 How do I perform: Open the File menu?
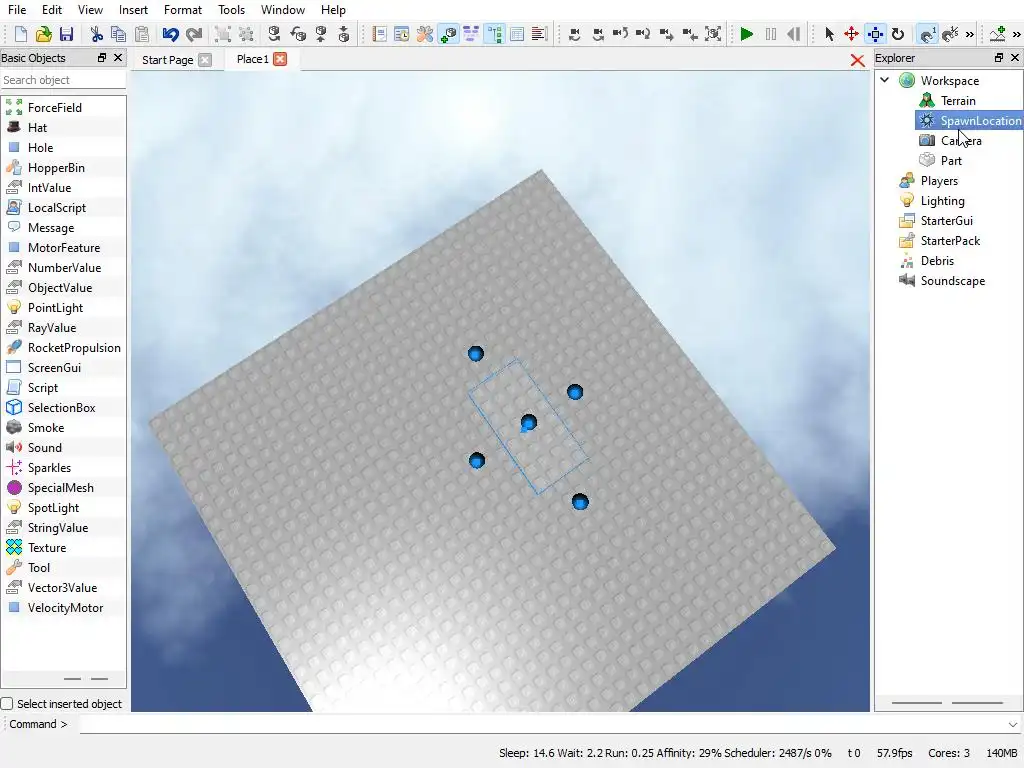tap(17, 10)
